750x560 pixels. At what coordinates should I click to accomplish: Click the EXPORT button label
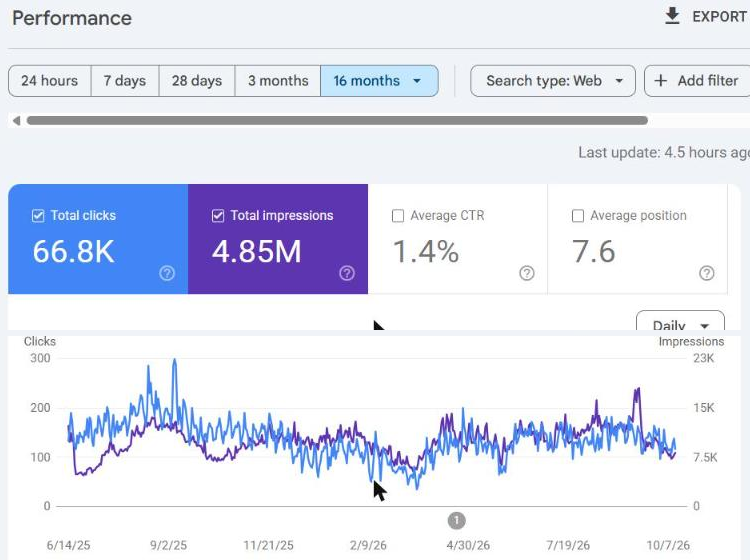pyautogui.click(x=719, y=17)
